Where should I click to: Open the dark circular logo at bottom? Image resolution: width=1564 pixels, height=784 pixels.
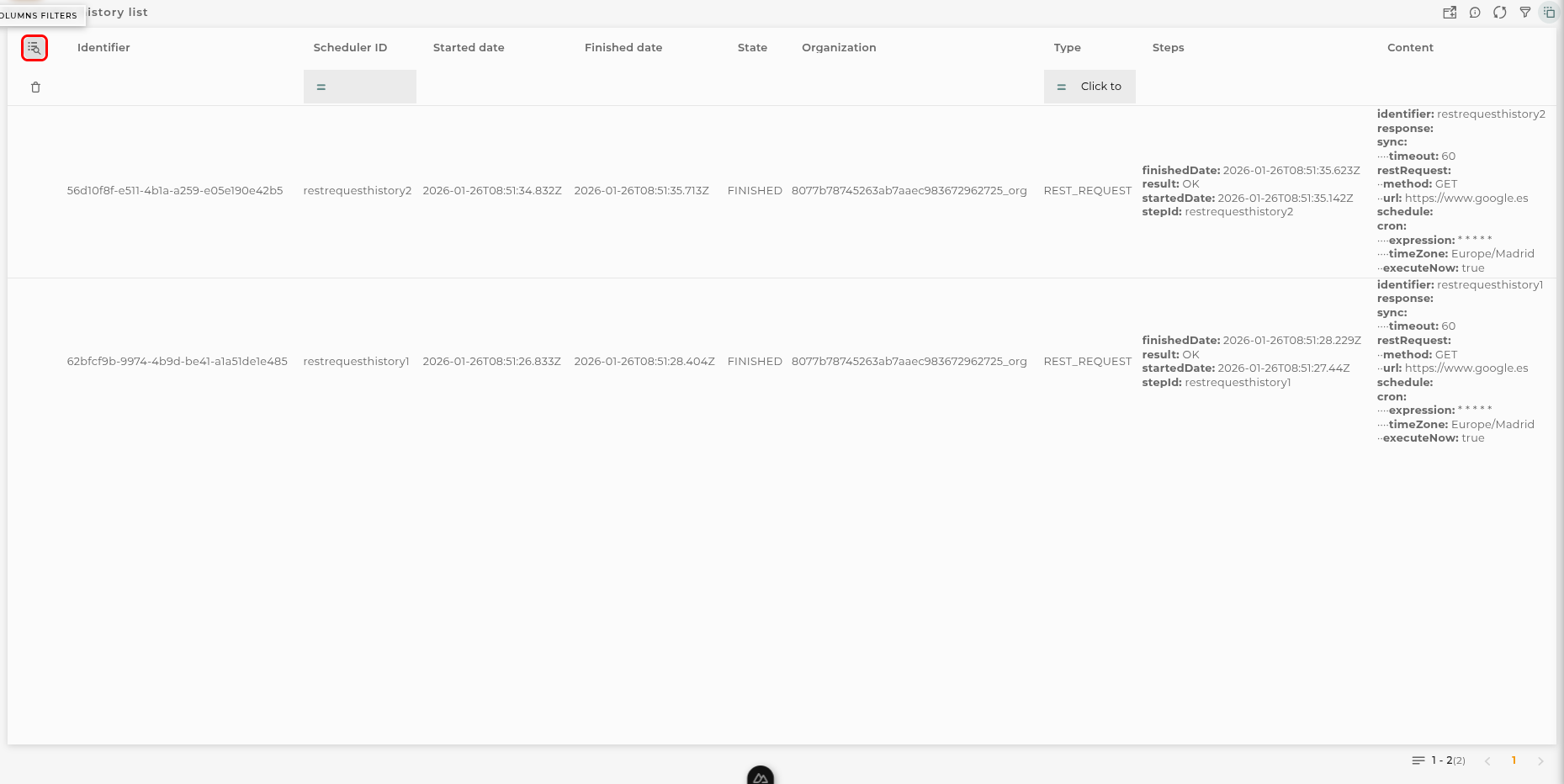click(x=761, y=776)
